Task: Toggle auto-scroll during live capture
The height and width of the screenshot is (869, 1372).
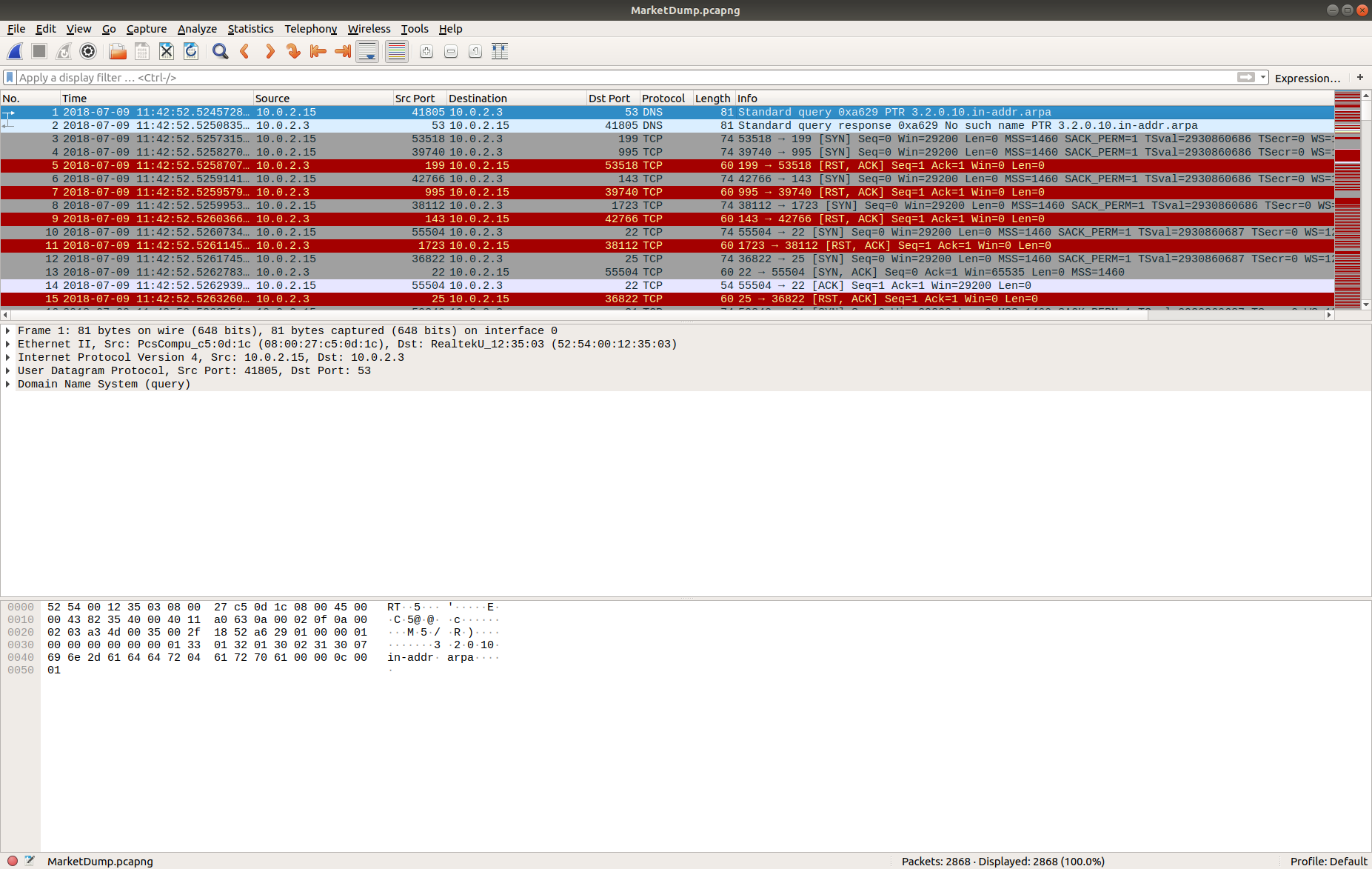Action: (367, 51)
